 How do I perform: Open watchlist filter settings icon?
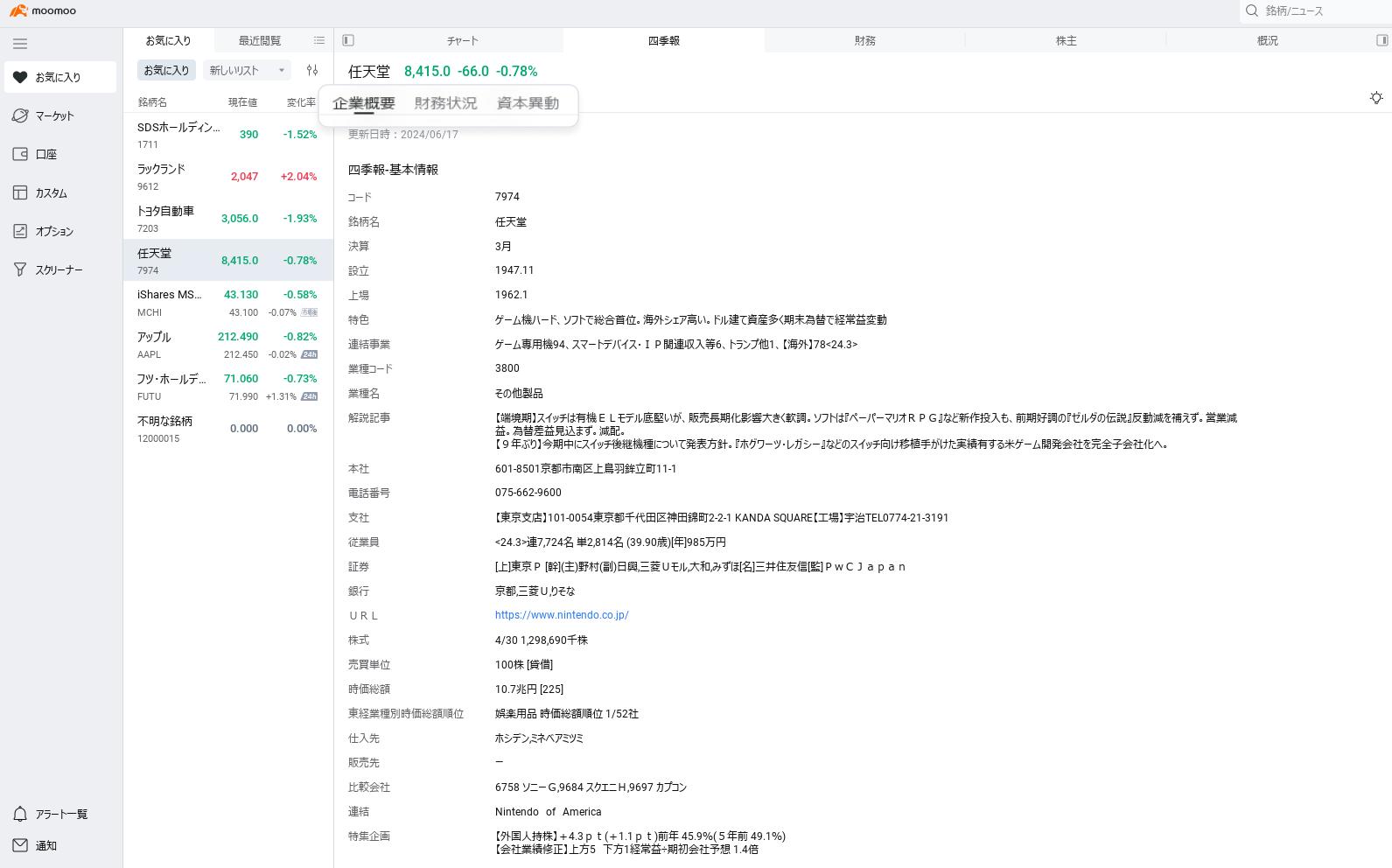click(x=312, y=70)
